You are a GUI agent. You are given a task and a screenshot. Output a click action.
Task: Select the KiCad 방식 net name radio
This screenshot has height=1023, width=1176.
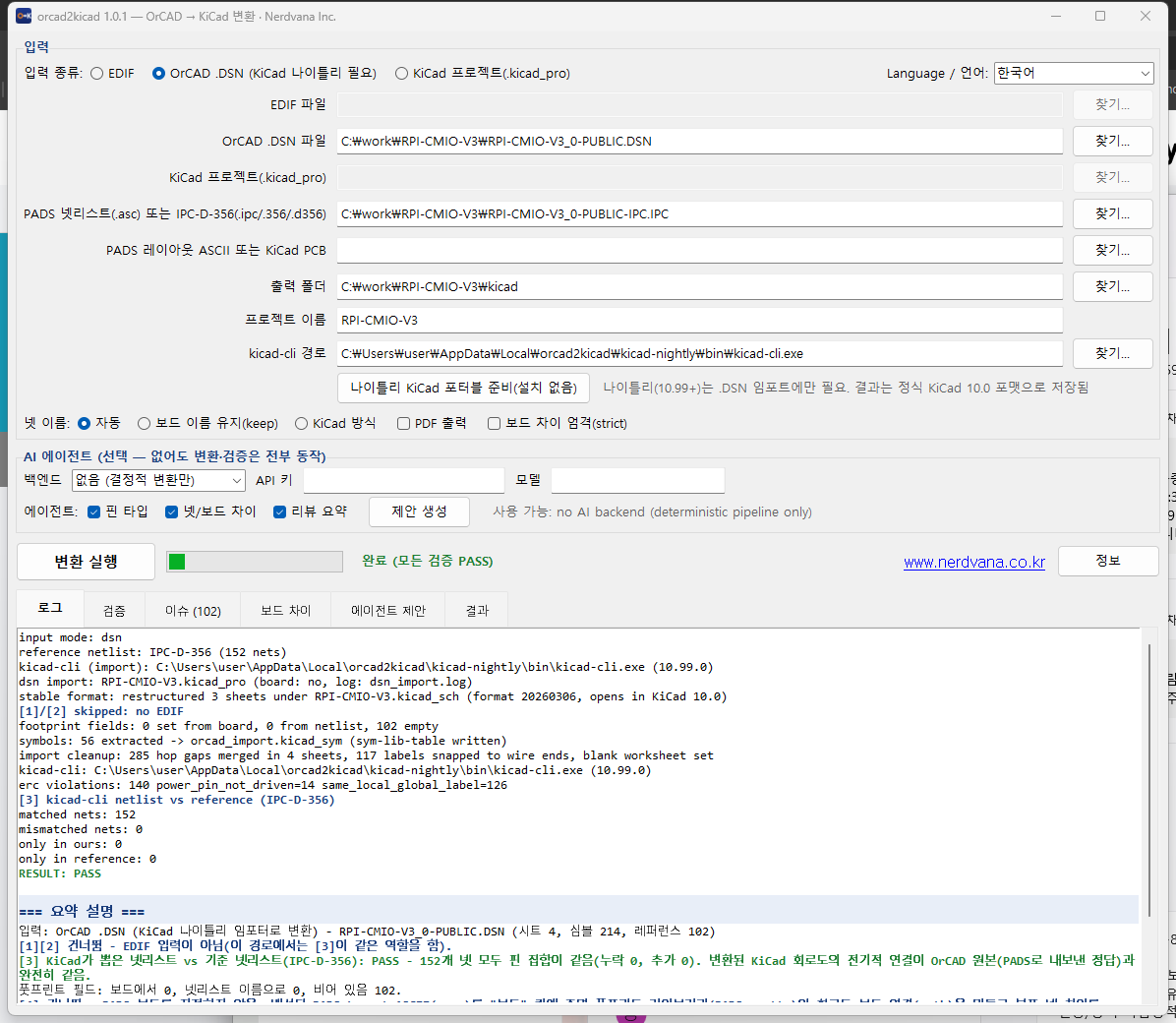point(301,423)
